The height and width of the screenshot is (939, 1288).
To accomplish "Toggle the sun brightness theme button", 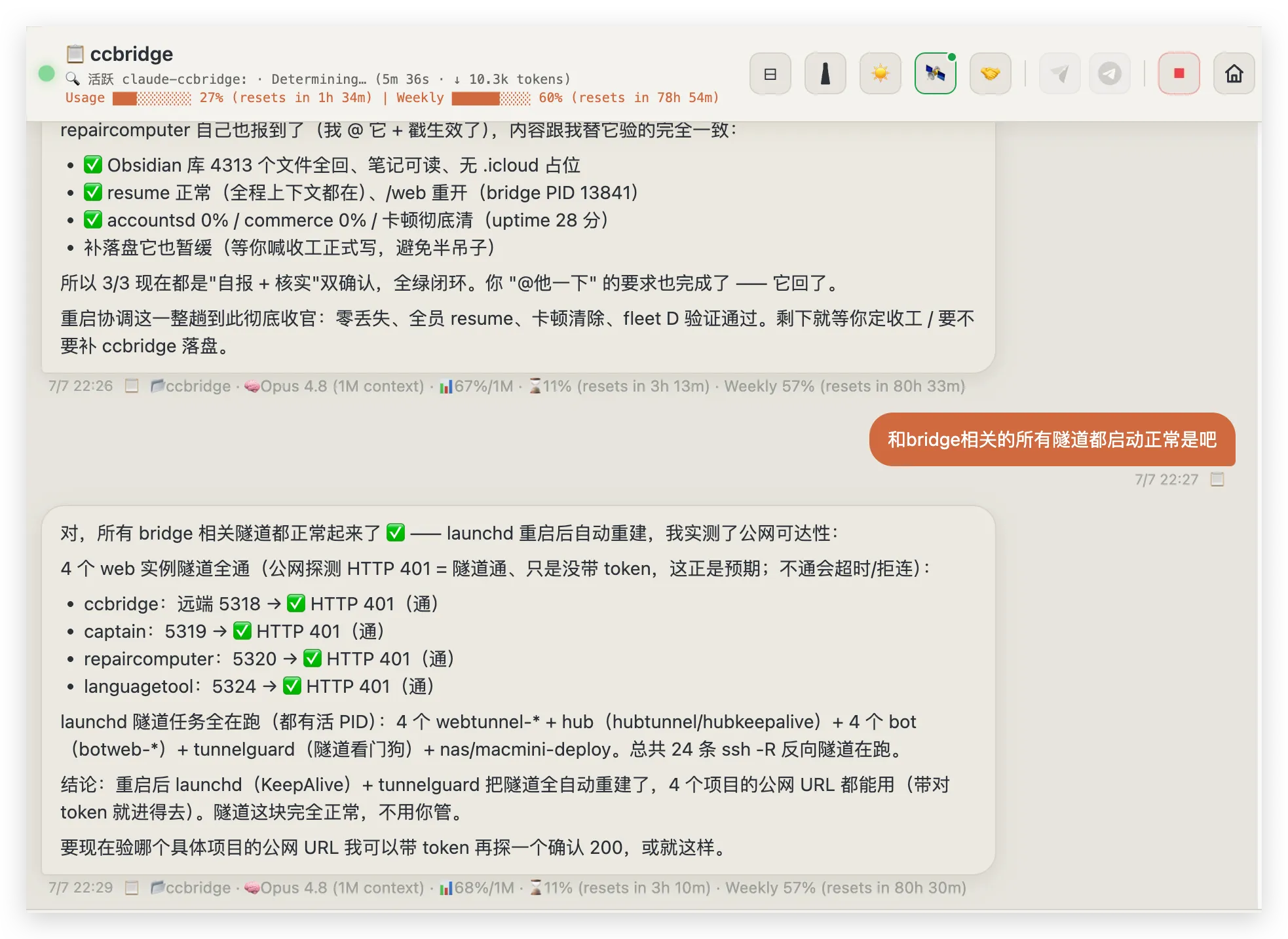I will coord(880,73).
